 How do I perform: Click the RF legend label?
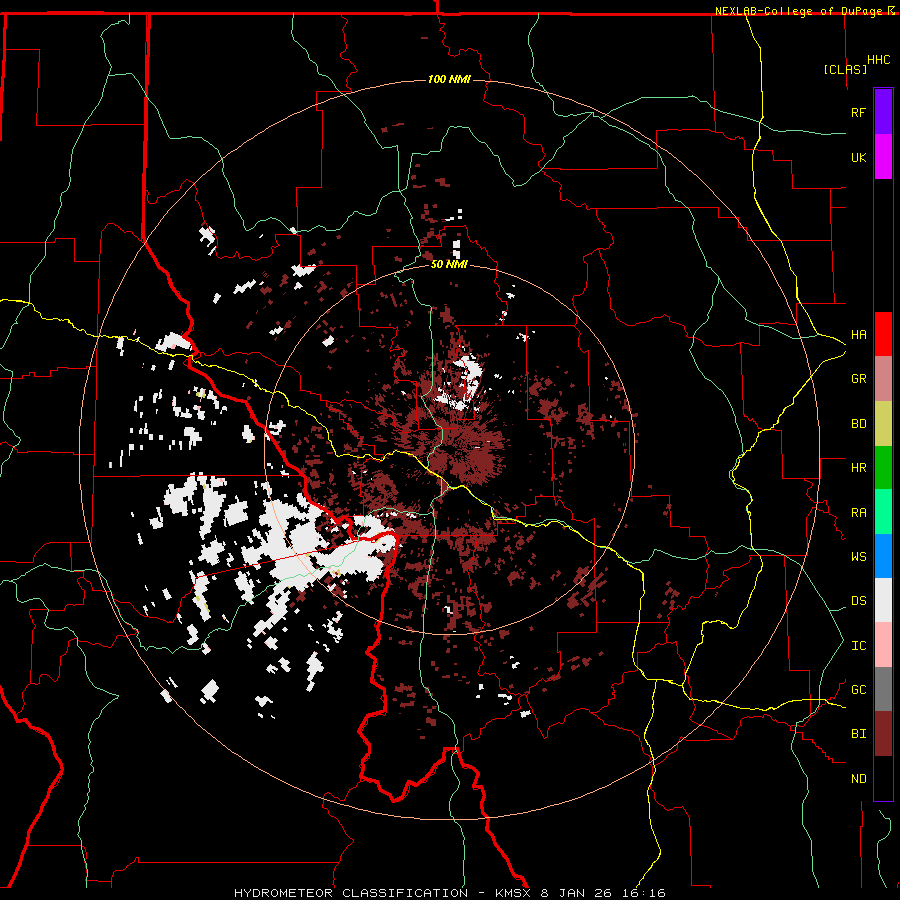point(858,112)
